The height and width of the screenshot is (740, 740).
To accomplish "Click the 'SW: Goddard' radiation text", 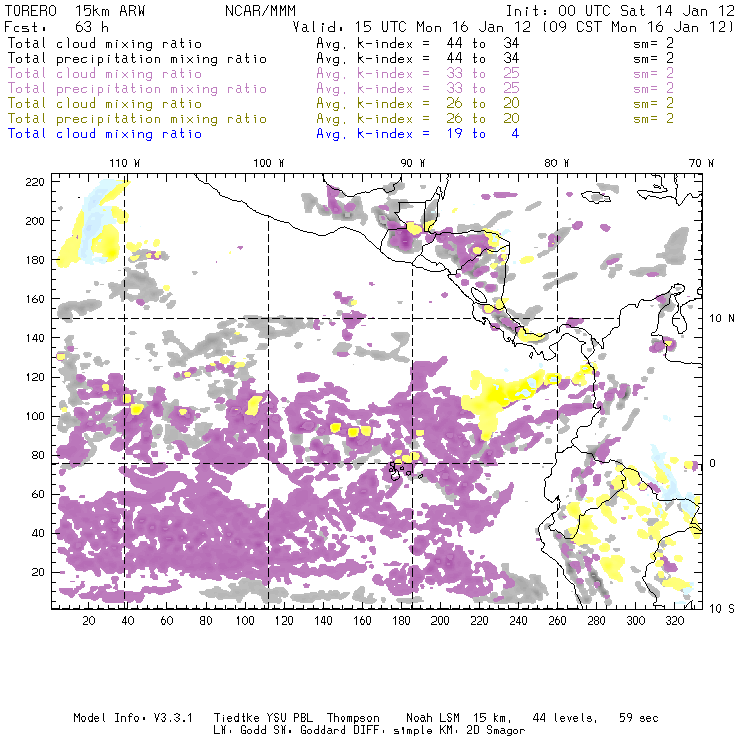I will click(311, 731).
